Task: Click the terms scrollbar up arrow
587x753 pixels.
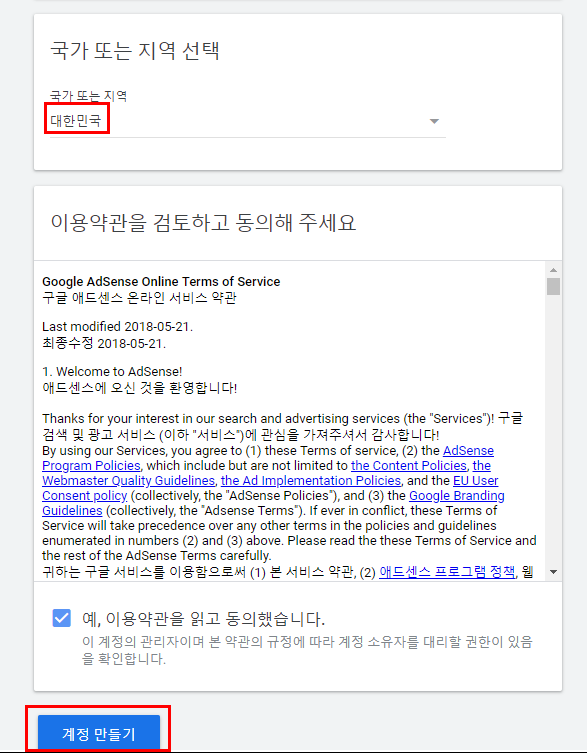Action: [553, 270]
